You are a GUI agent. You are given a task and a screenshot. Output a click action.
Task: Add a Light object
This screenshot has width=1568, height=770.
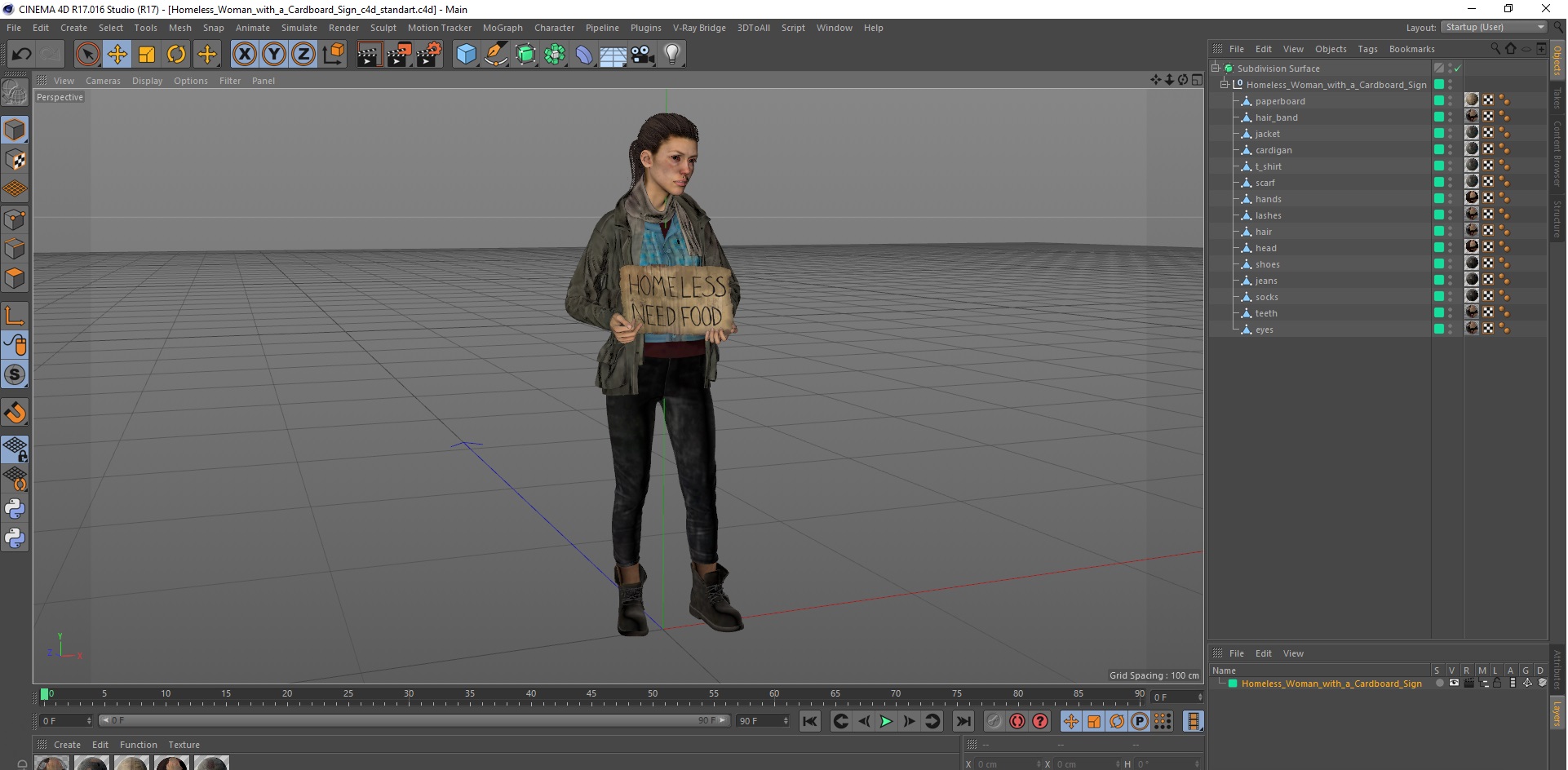tap(672, 55)
